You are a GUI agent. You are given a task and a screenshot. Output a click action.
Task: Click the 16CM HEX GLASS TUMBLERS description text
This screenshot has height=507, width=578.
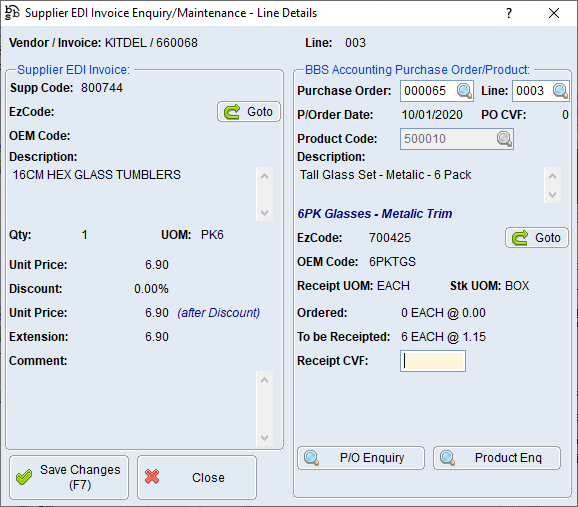pos(97,175)
